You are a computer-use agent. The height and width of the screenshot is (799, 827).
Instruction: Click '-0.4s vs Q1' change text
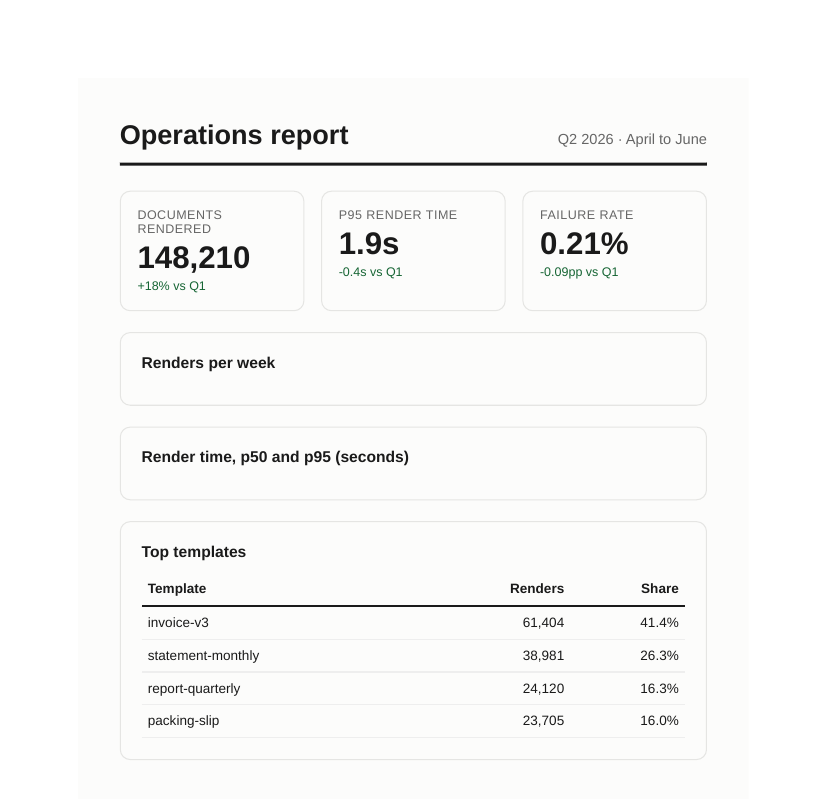[370, 272]
